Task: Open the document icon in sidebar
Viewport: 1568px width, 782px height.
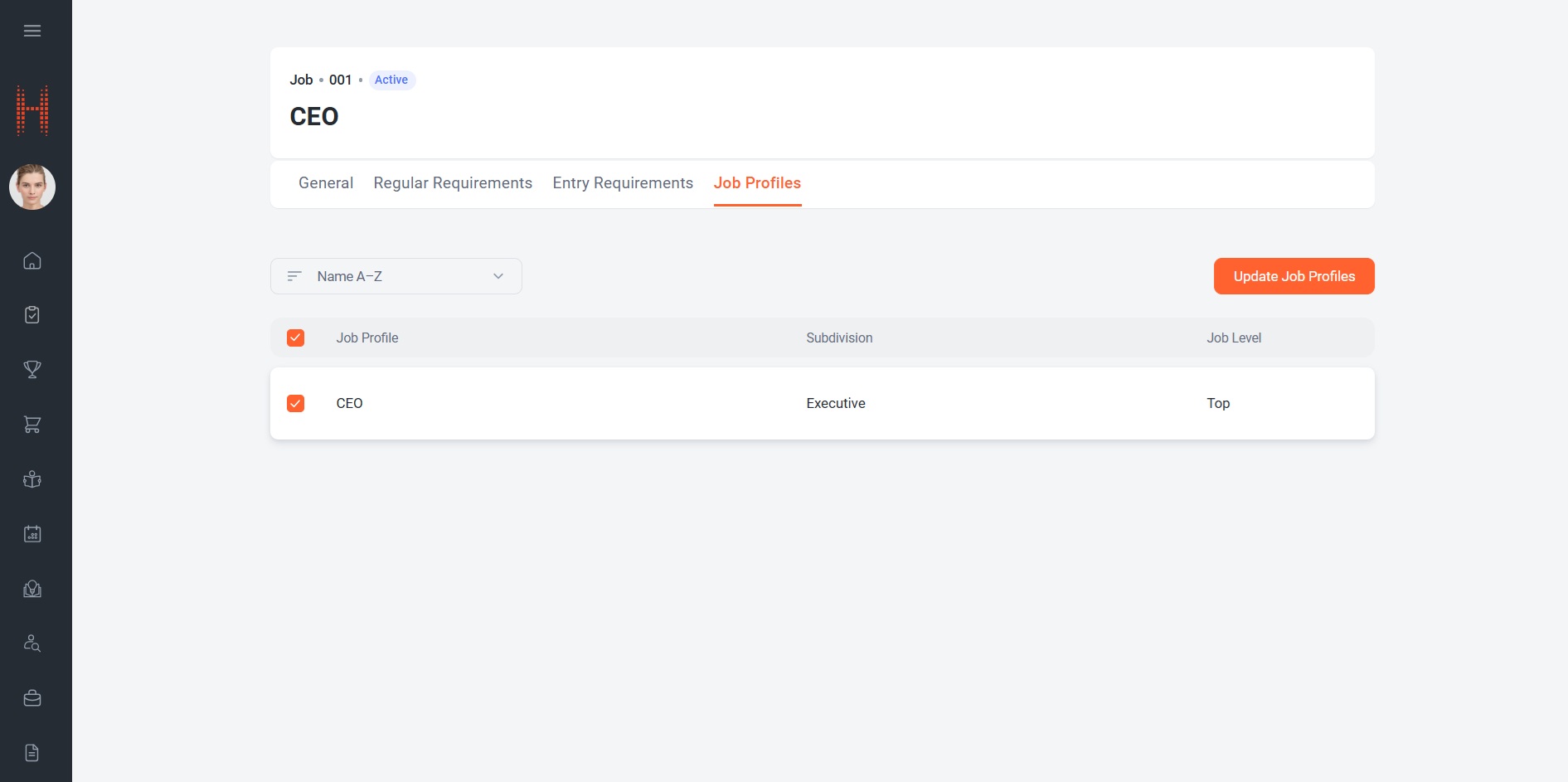Action: coord(32,753)
